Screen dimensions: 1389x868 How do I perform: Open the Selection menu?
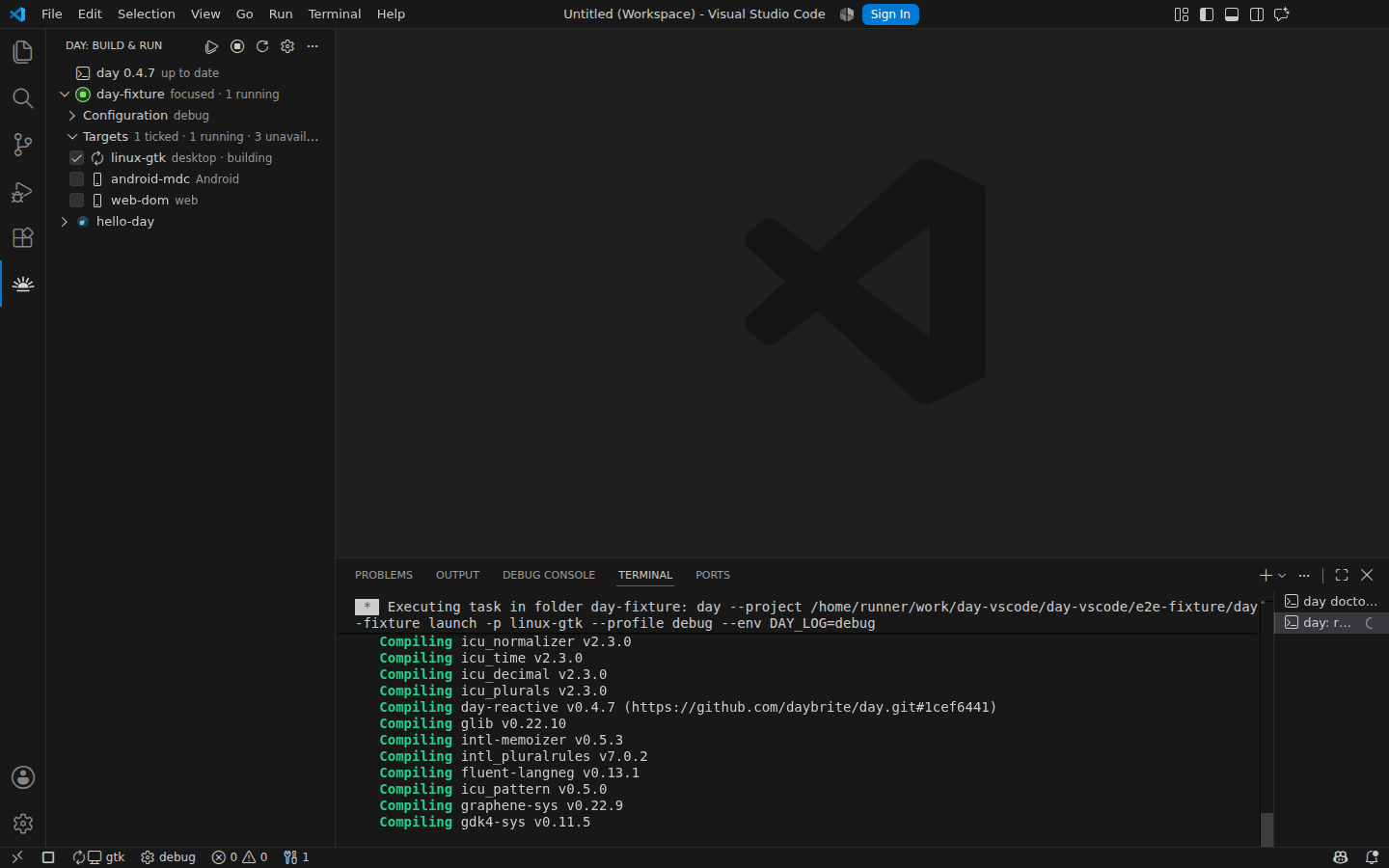point(147,14)
